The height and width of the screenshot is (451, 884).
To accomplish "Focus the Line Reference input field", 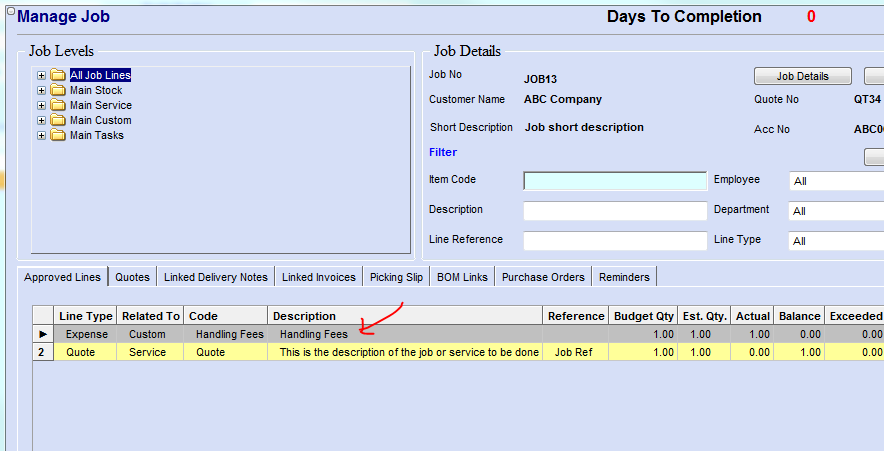I will [614, 241].
